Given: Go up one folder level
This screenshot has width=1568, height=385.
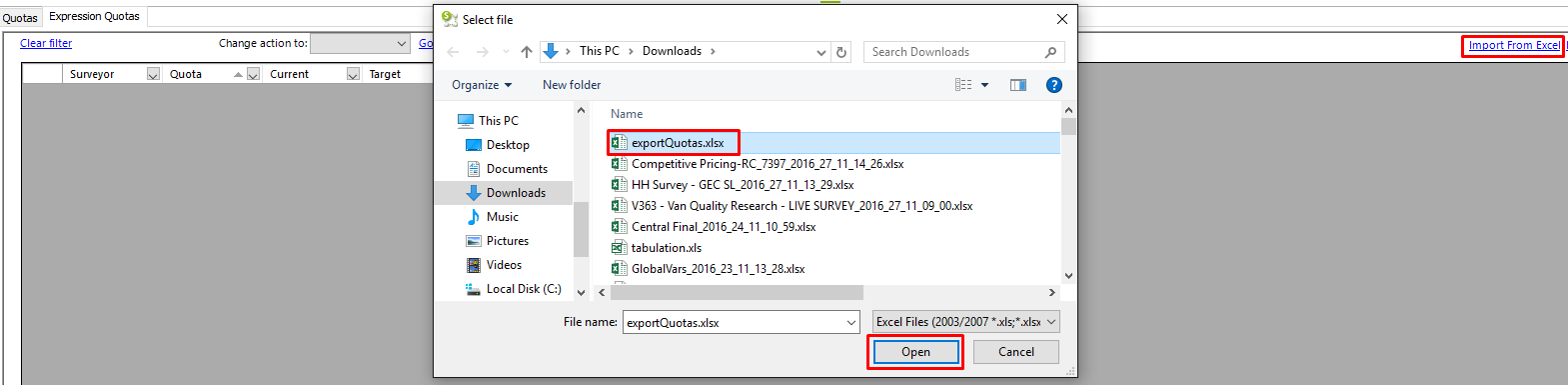Looking at the screenshot, I should coord(527,52).
